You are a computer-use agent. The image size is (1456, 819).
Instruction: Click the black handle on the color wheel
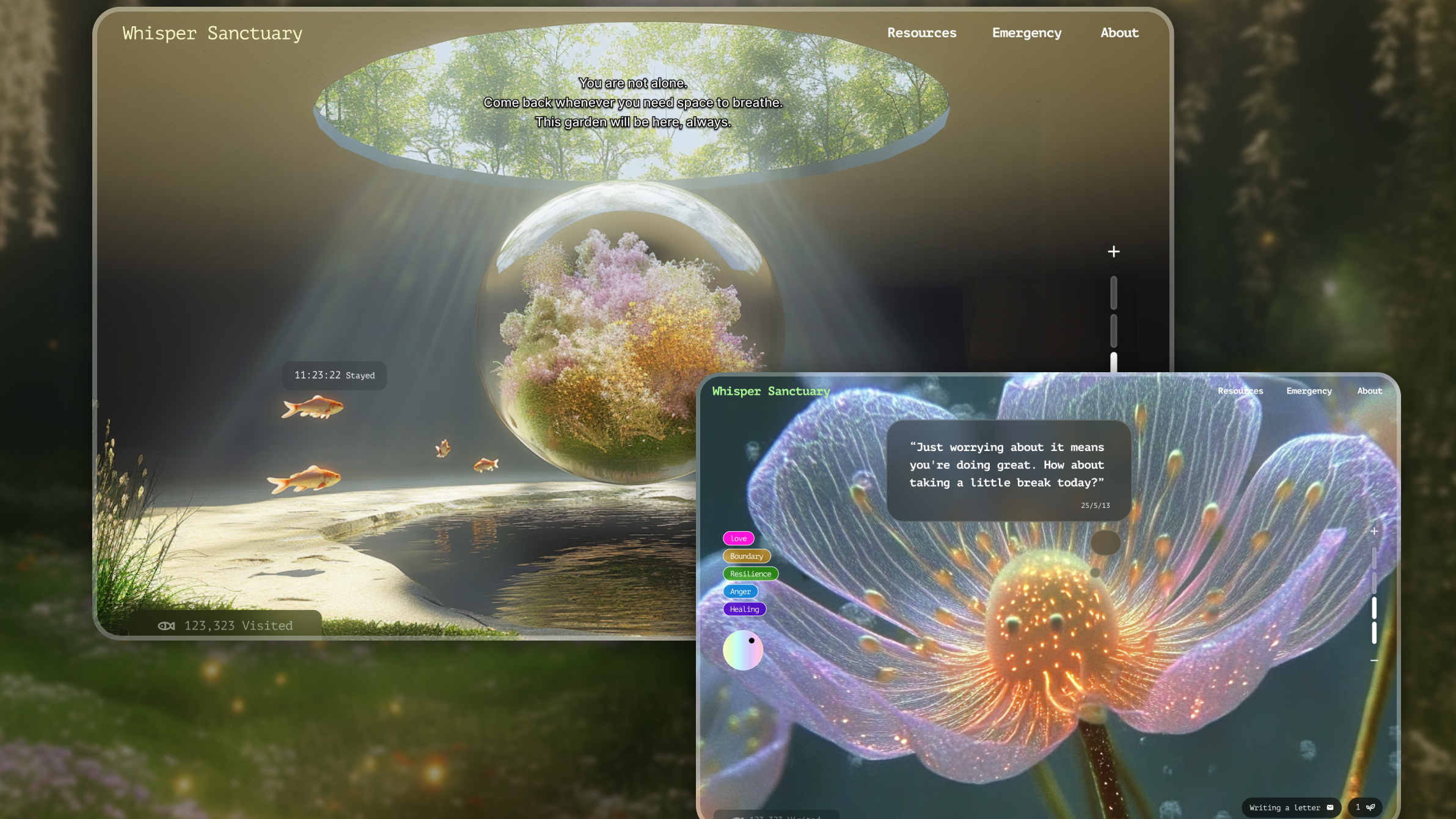coord(751,641)
